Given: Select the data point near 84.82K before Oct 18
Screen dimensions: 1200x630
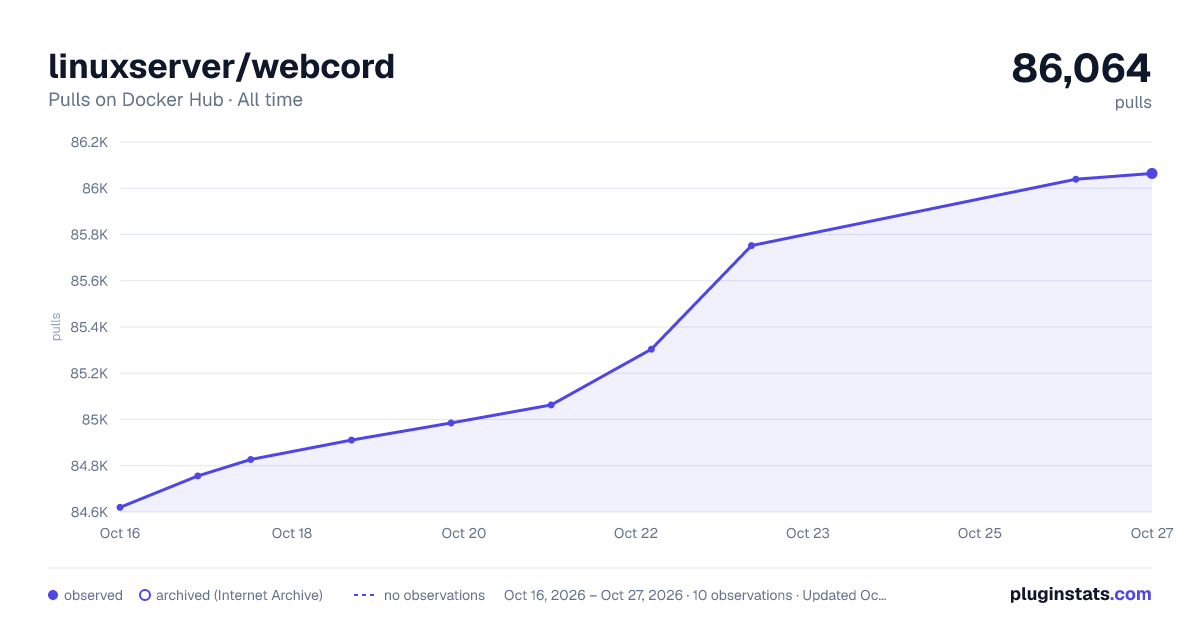Looking at the screenshot, I should tap(250, 459).
